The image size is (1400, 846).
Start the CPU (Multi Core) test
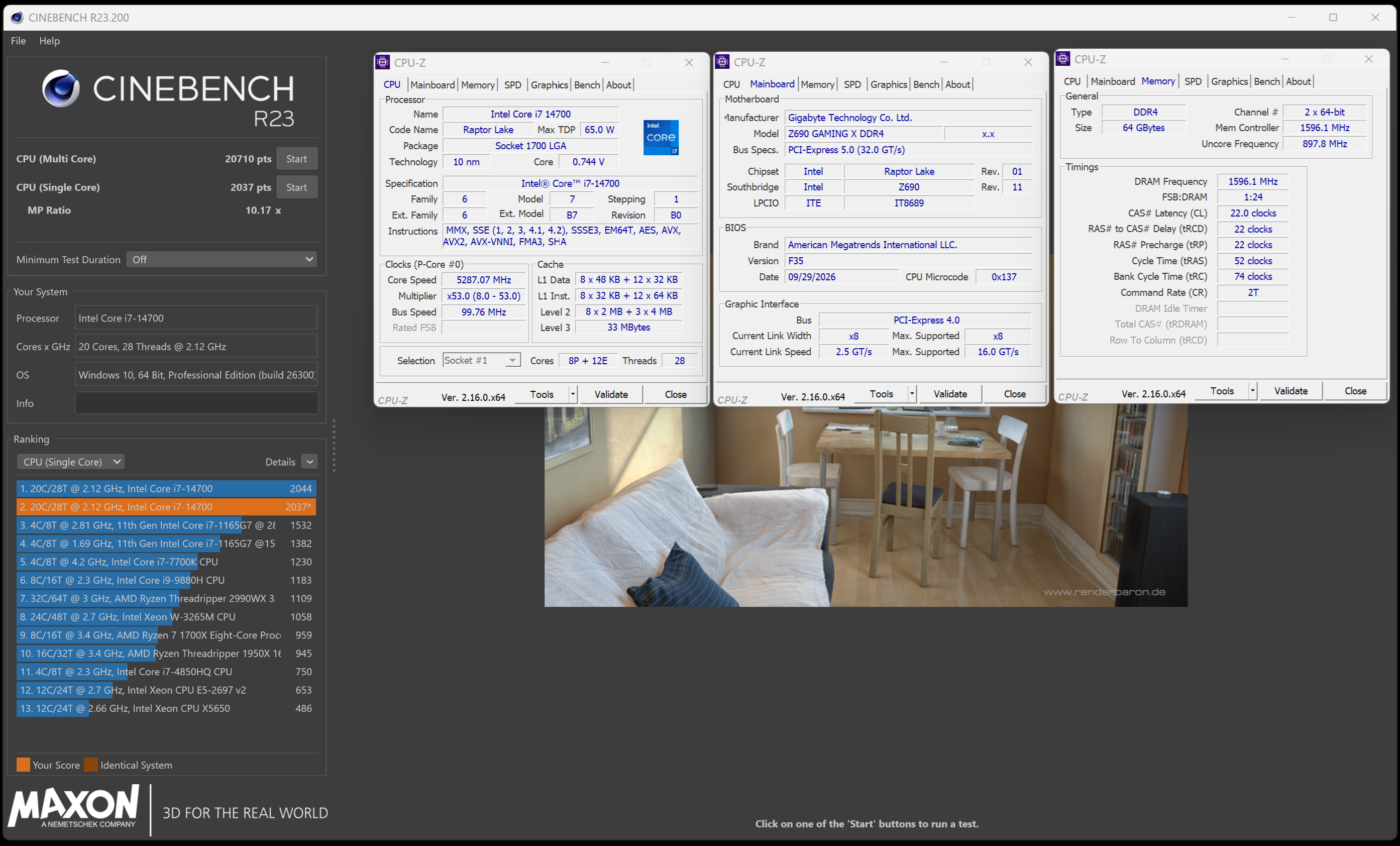[x=296, y=159]
